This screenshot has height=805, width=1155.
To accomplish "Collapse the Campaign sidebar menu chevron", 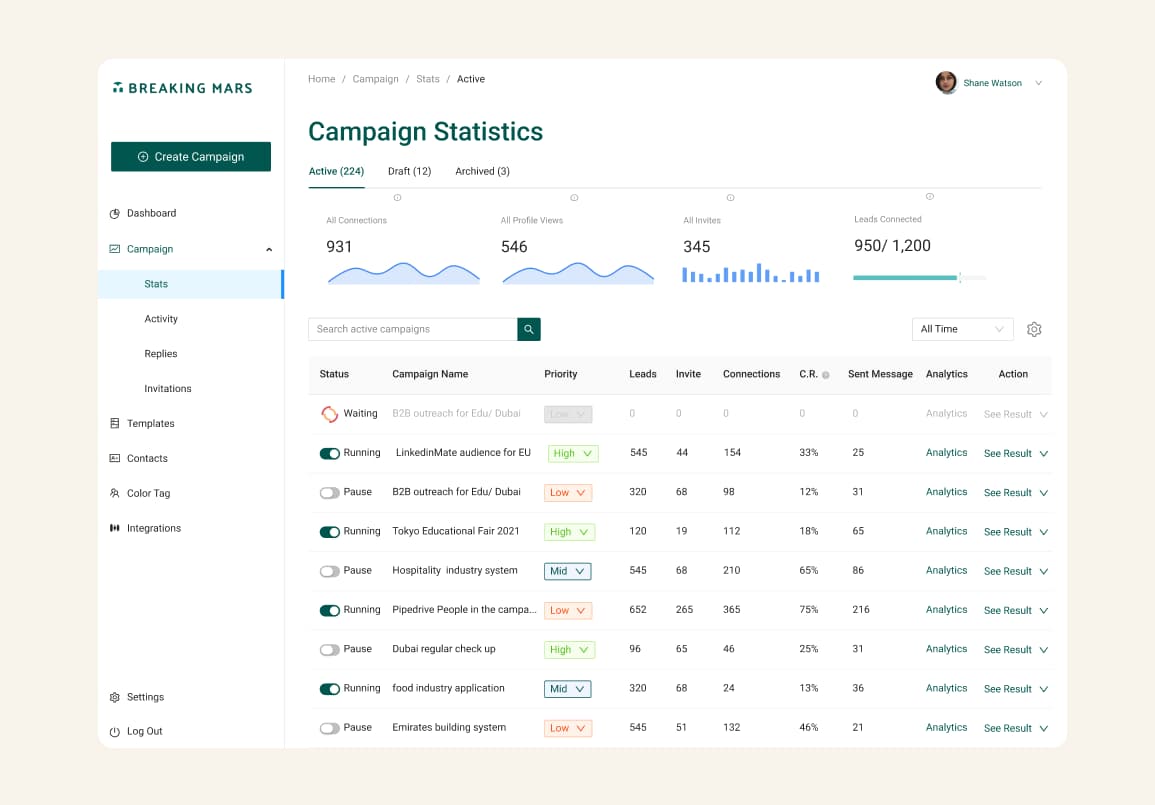I will click(269, 250).
